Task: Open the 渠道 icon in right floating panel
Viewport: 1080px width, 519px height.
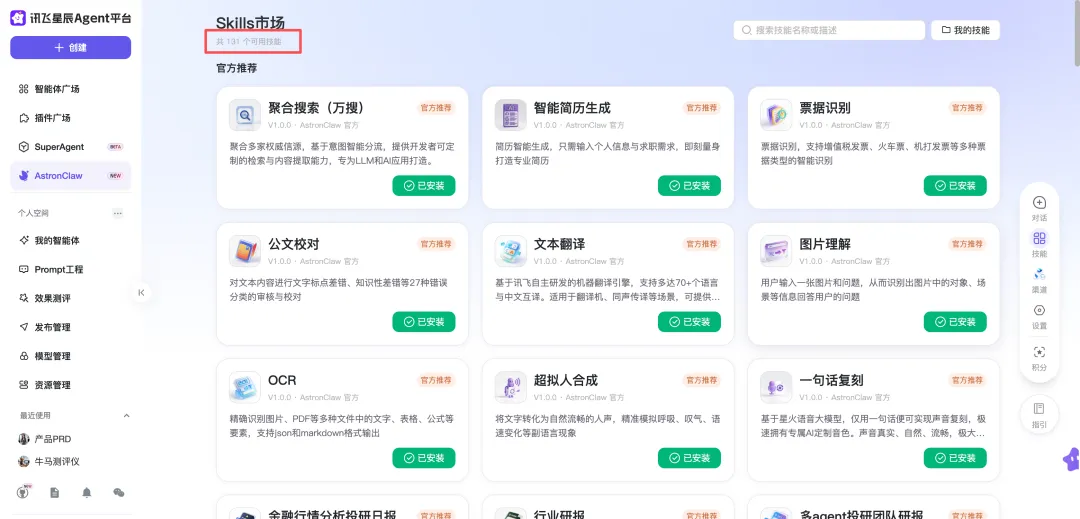Action: pos(1039,275)
